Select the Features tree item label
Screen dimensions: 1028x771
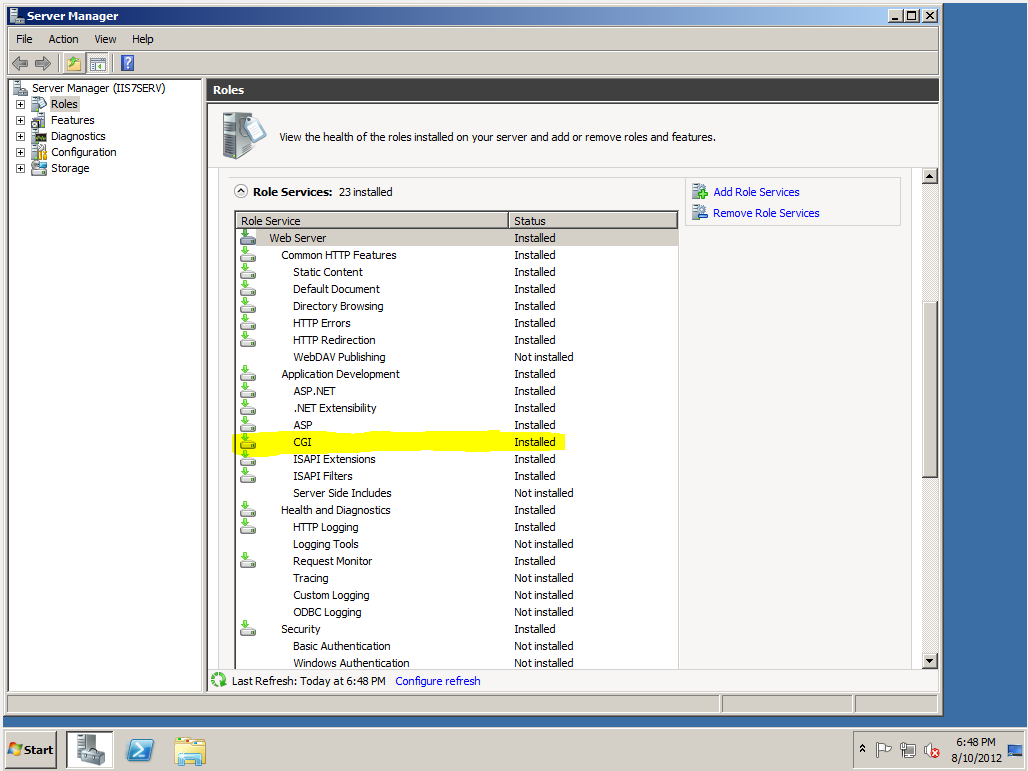[73, 121]
